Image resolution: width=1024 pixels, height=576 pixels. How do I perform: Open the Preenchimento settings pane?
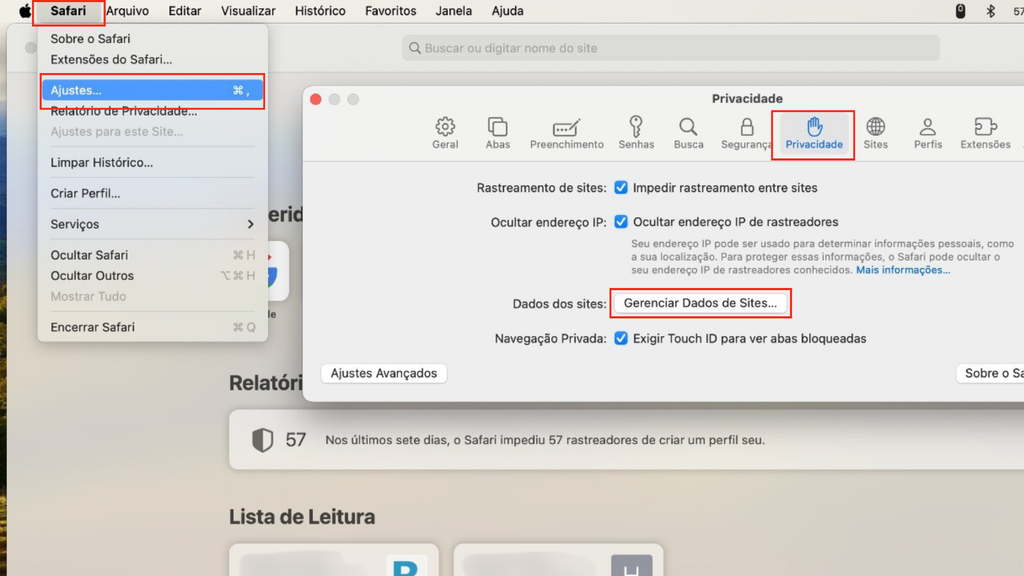566,133
